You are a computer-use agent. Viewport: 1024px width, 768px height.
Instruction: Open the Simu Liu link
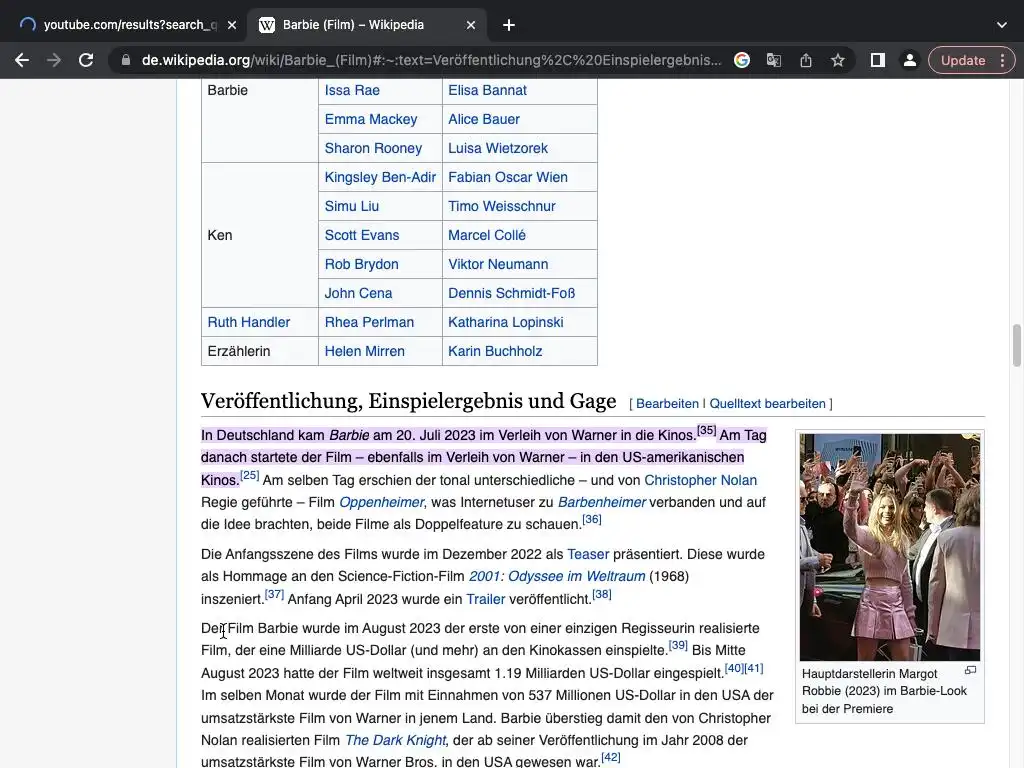(351, 206)
